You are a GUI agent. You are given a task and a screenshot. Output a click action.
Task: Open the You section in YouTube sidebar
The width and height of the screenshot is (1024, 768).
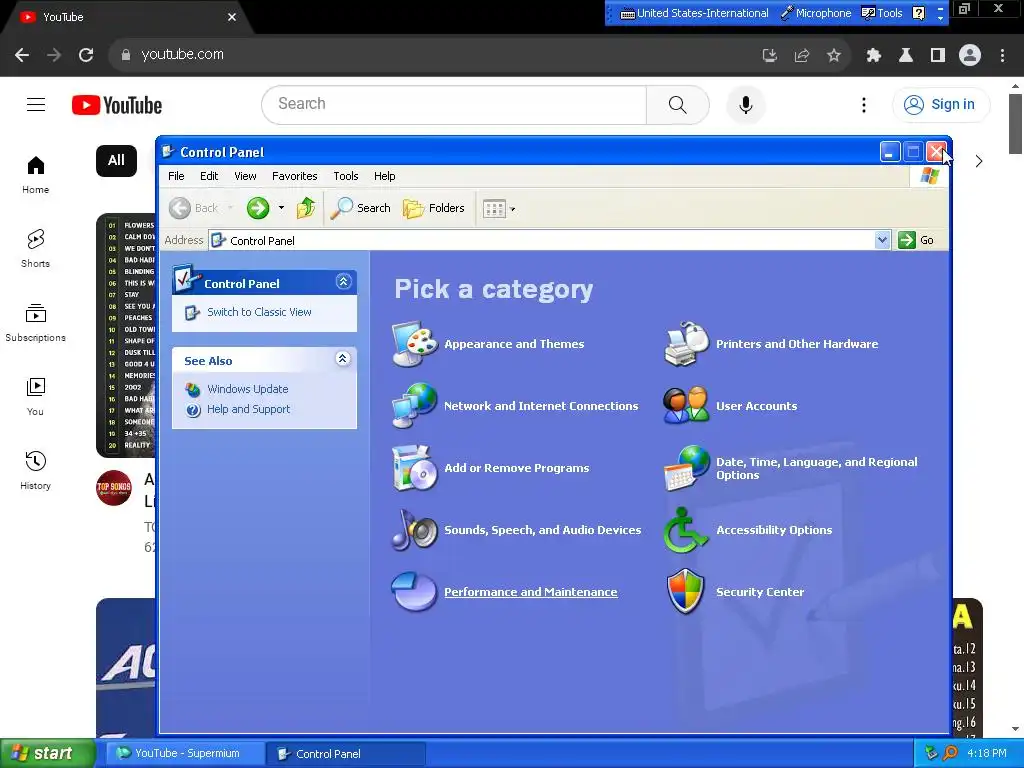click(35, 396)
